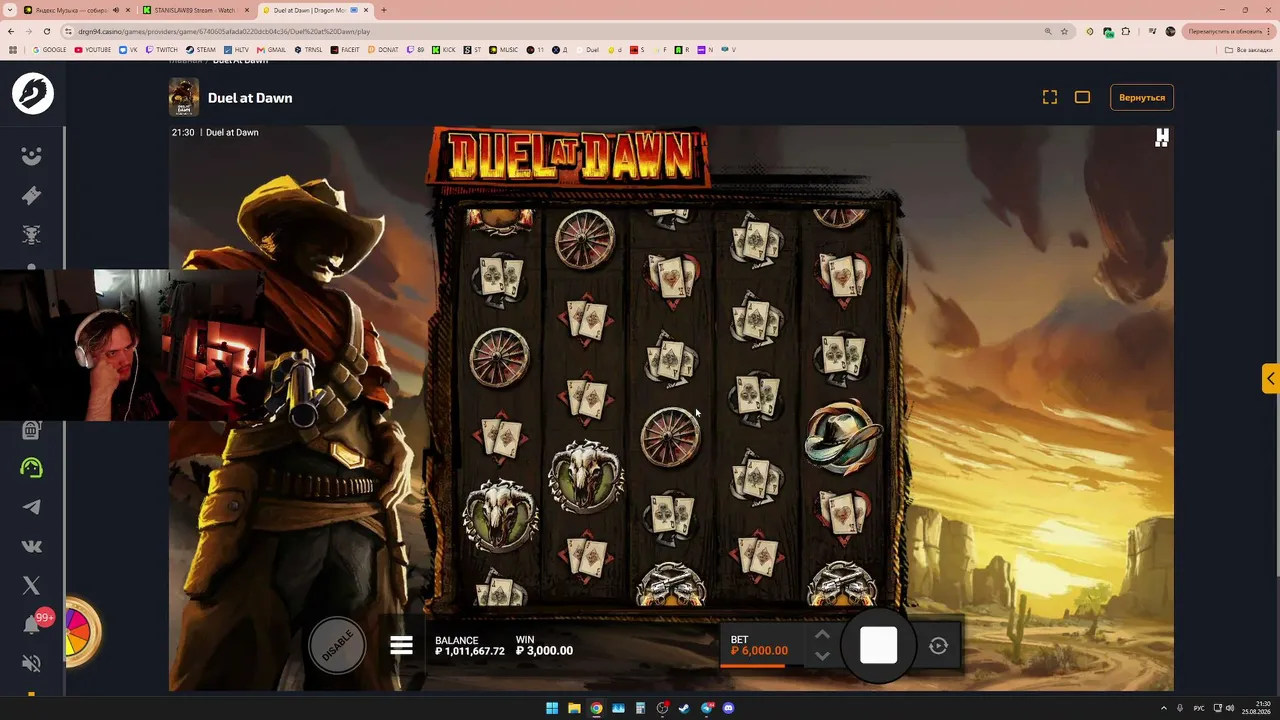This screenshot has height=720, width=1280.
Task: Go back to the previous page
Action: (12, 31)
